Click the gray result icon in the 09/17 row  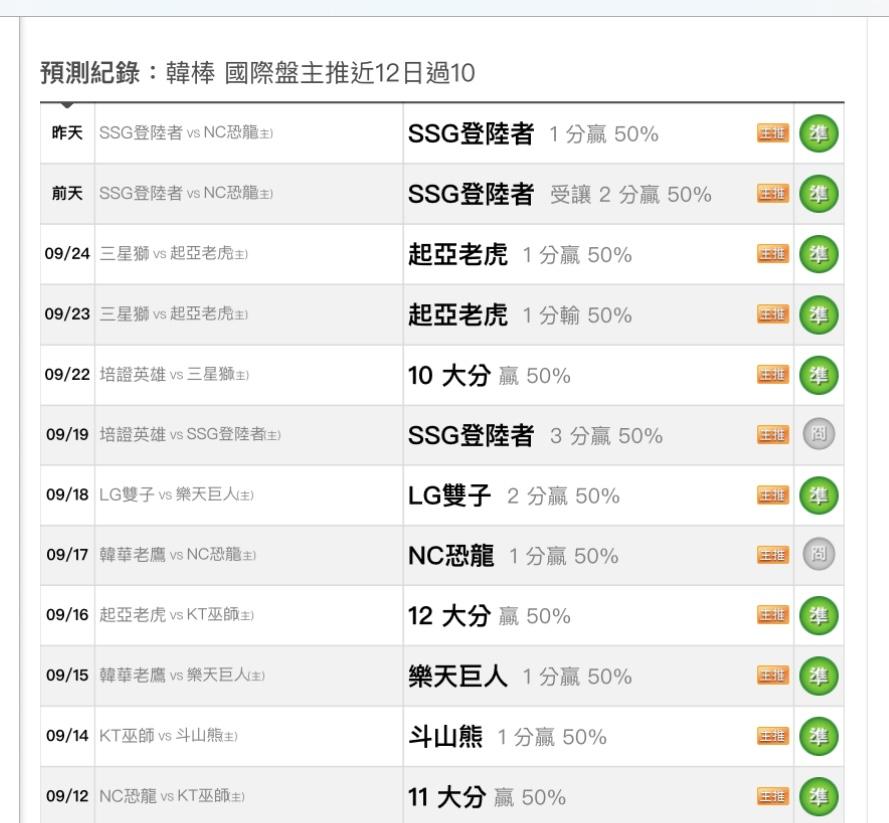(x=819, y=554)
